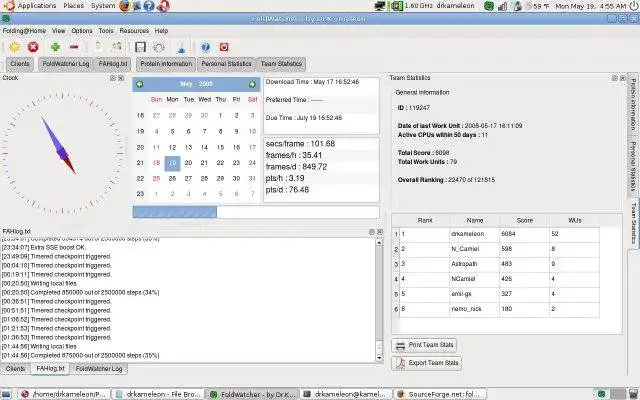640x400 pixels.
Task: Click the red minus remove icon
Action: pos(74,47)
